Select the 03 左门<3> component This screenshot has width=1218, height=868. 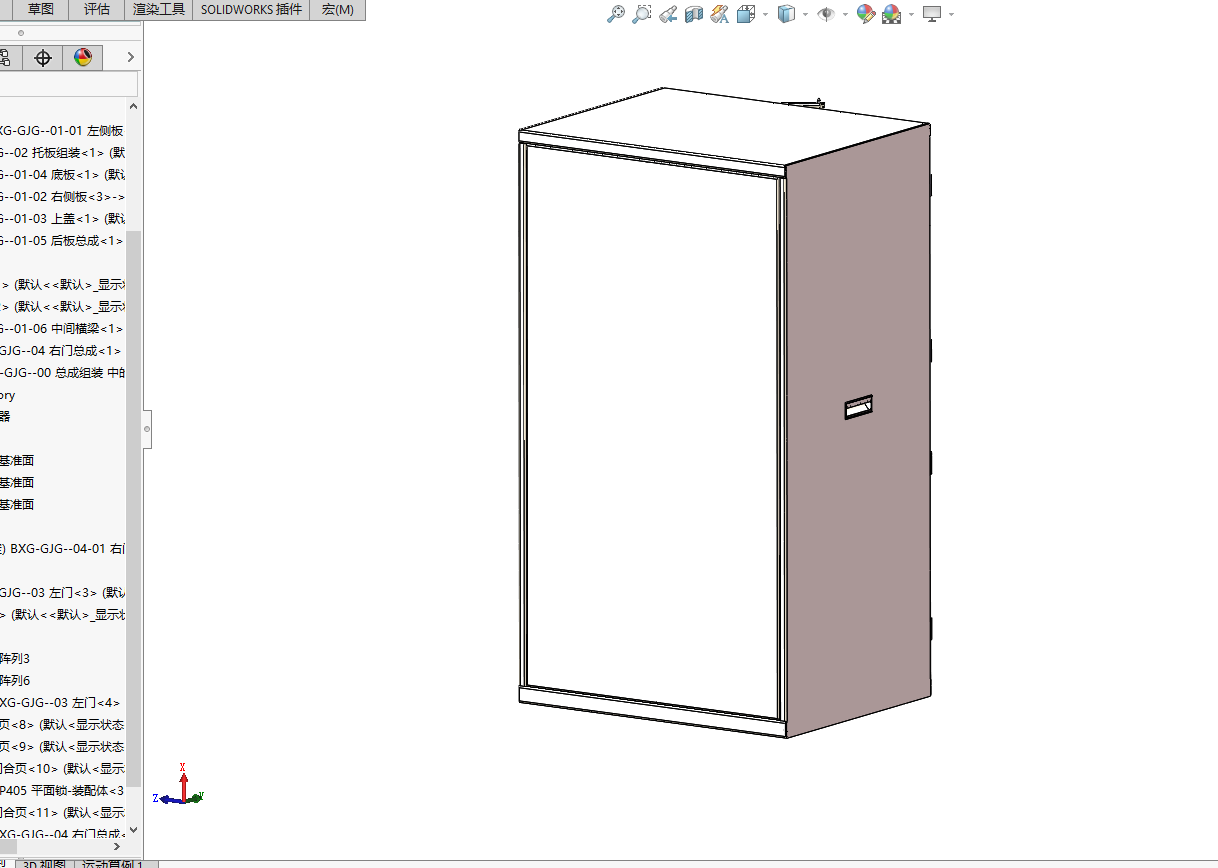click(63, 593)
